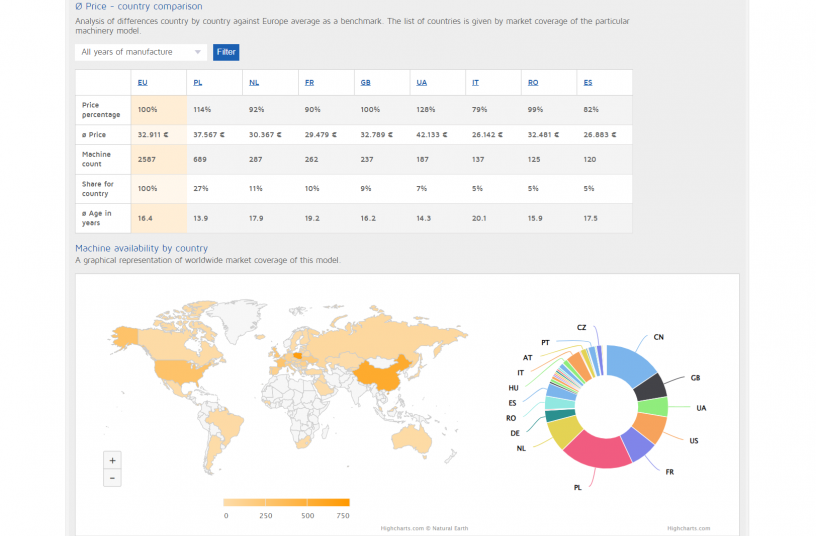Click the UA ø price 42.133 € cell
This screenshot has width=816, height=536.
click(x=438, y=135)
